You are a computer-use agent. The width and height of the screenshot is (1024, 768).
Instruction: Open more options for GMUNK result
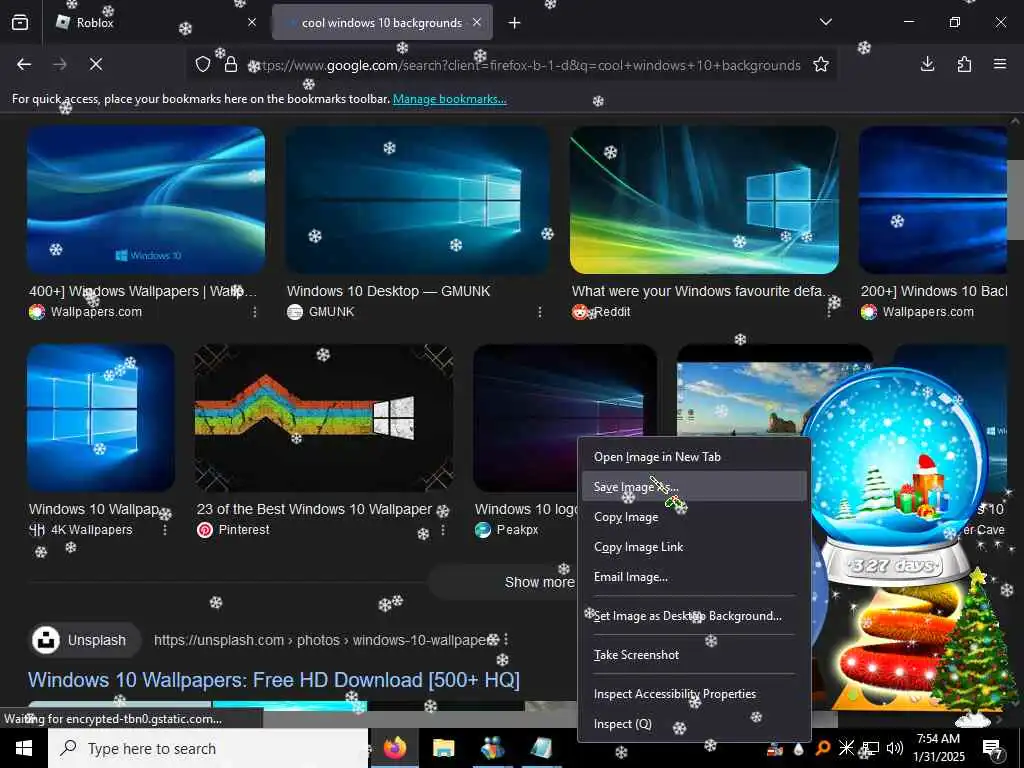539,312
